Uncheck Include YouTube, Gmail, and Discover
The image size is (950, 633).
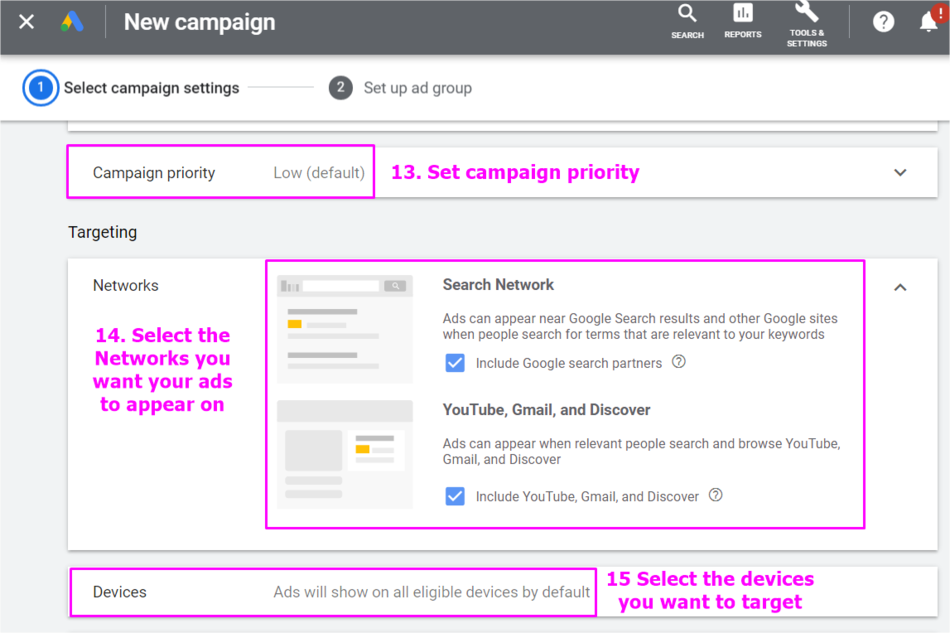[x=455, y=496]
